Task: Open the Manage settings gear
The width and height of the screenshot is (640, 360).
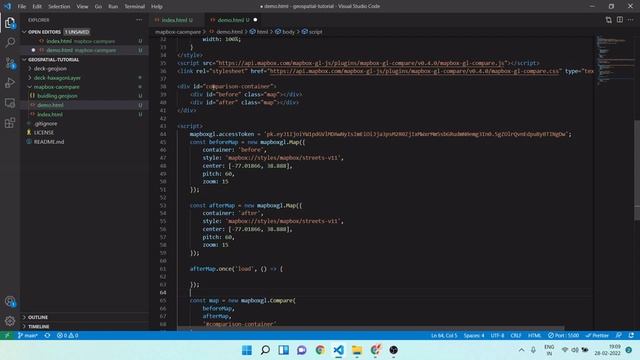Action: [x=10, y=321]
